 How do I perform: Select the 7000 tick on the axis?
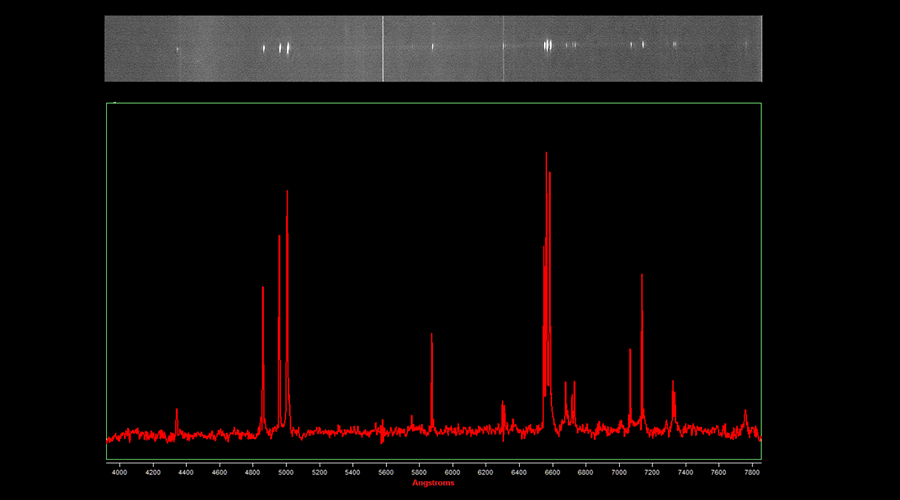618,471
